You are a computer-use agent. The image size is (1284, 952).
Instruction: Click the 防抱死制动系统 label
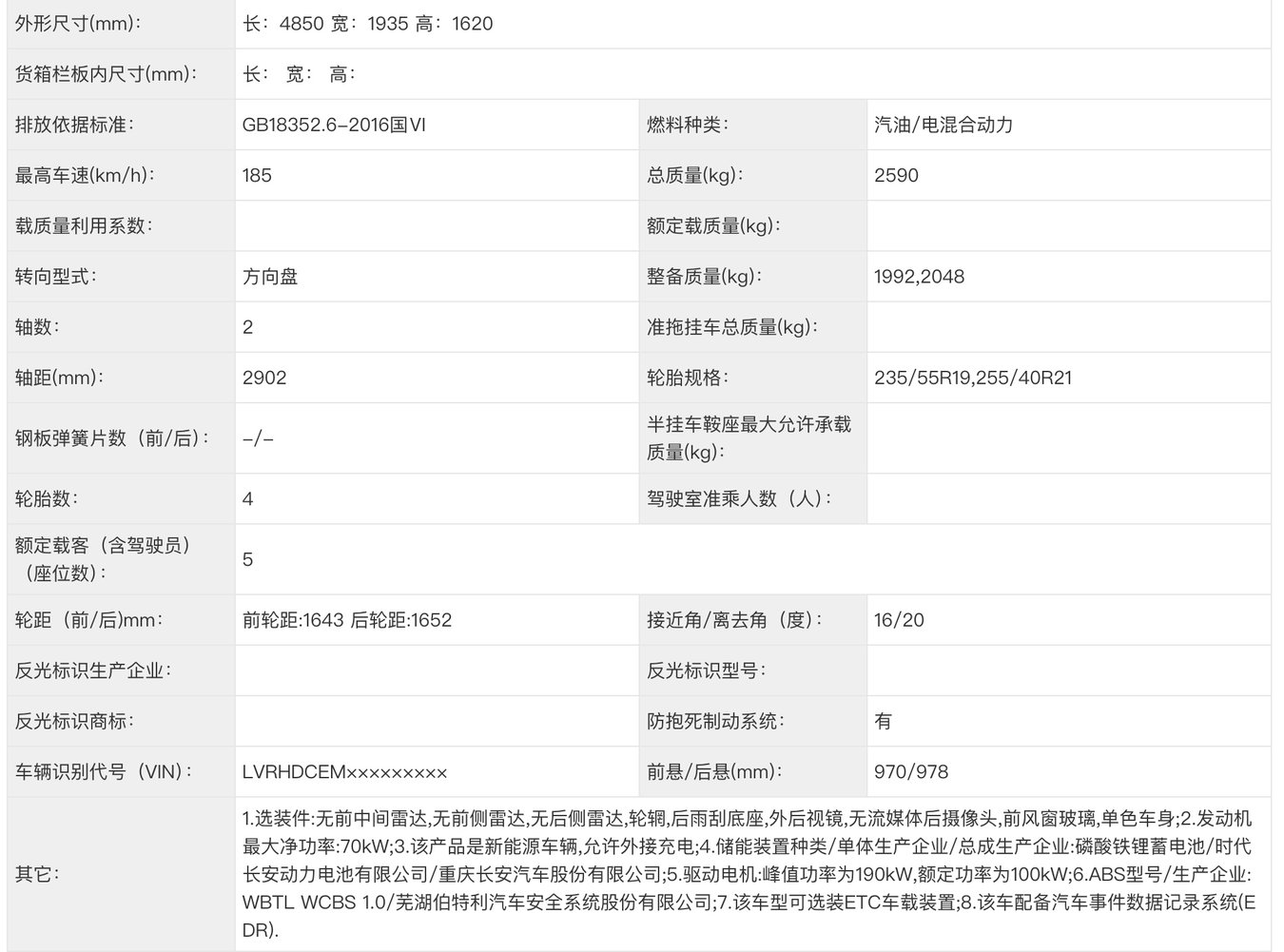tap(715, 721)
